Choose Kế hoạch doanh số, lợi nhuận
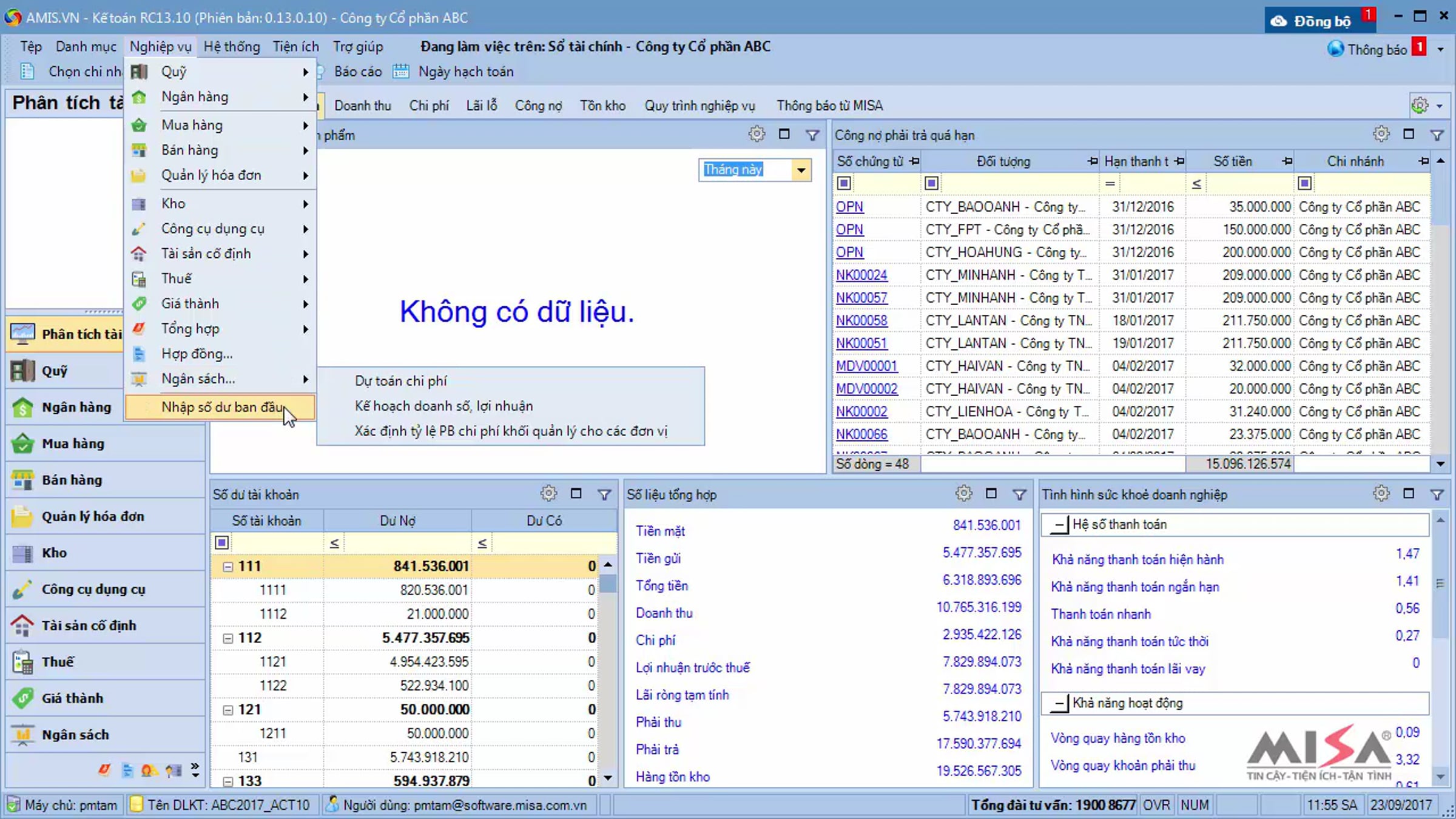The height and width of the screenshot is (819, 1456). pos(444,406)
